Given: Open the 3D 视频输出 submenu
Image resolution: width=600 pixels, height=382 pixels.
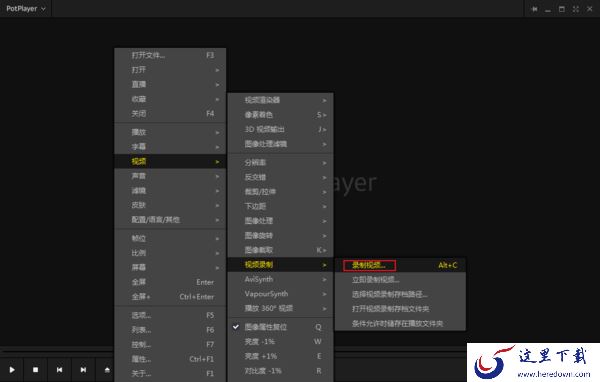Looking at the screenshot, I should pyautogui.click(x=280, y=129).
